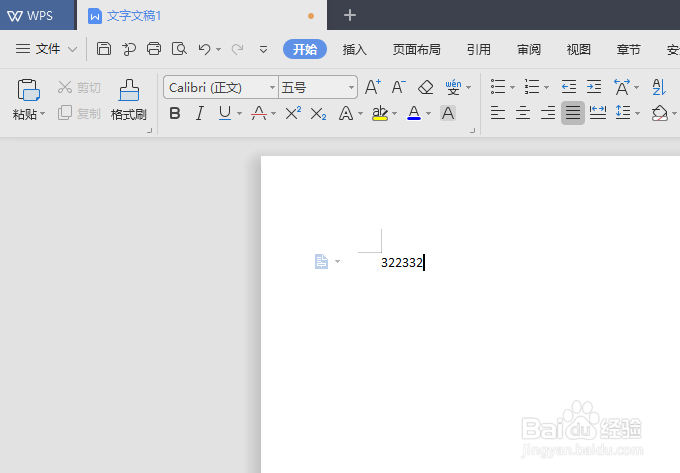Screen dimensions: 680x473
Task: Switch to the 插入 tab
Action: (x=354, y=49)
